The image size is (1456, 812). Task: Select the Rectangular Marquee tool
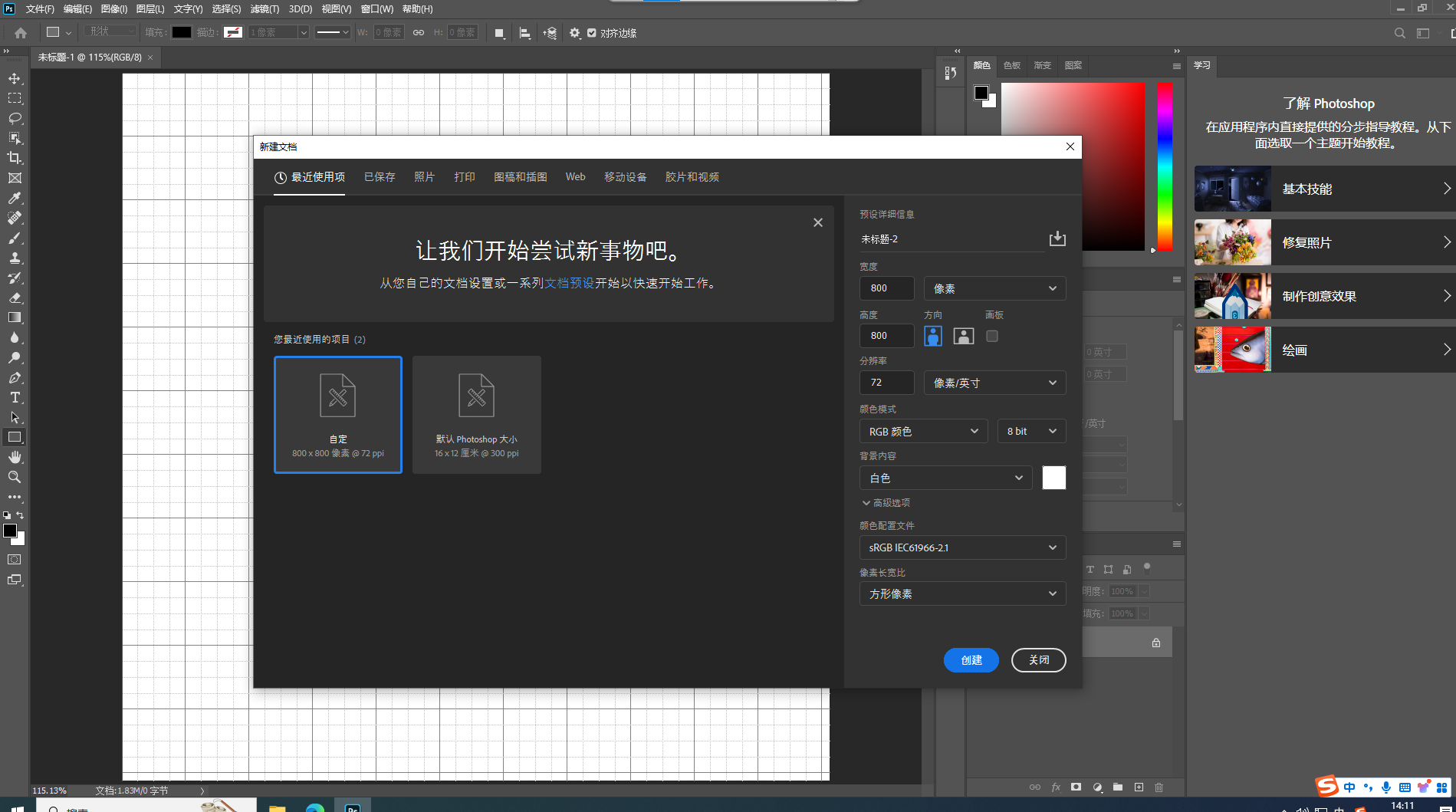(15, 98)
